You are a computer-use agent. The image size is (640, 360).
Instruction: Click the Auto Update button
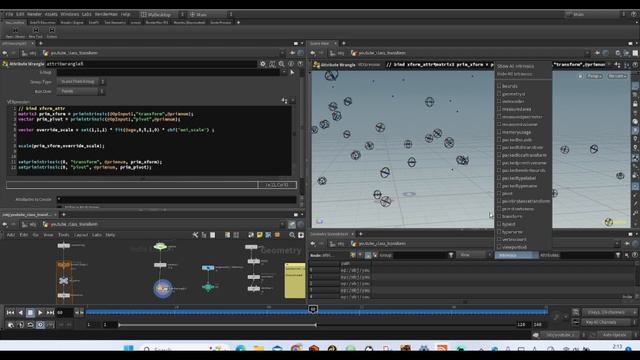pyautogui.click(x=614, y=335)
